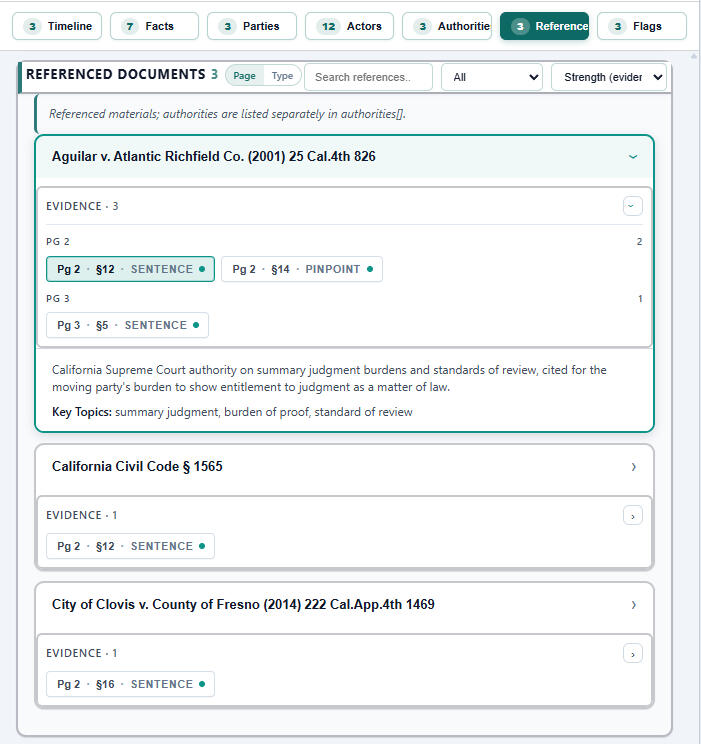Open the Authorities tab
Screen dimensions: 701x744
click(x=447, y=26)
